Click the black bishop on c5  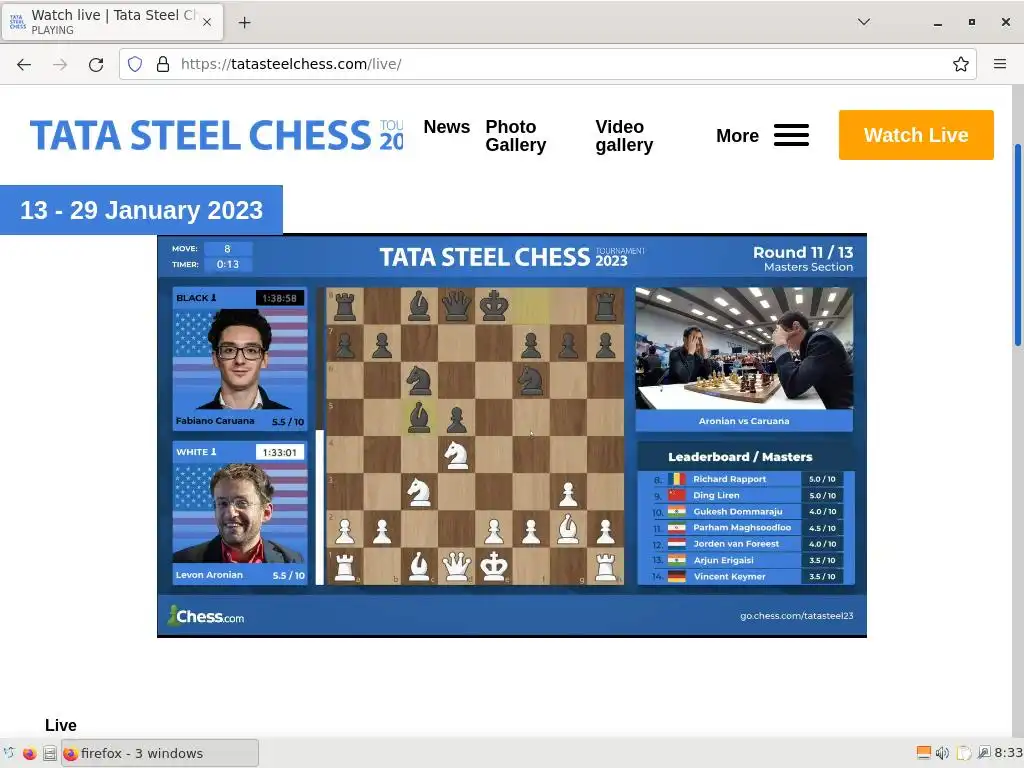point(419,417)
